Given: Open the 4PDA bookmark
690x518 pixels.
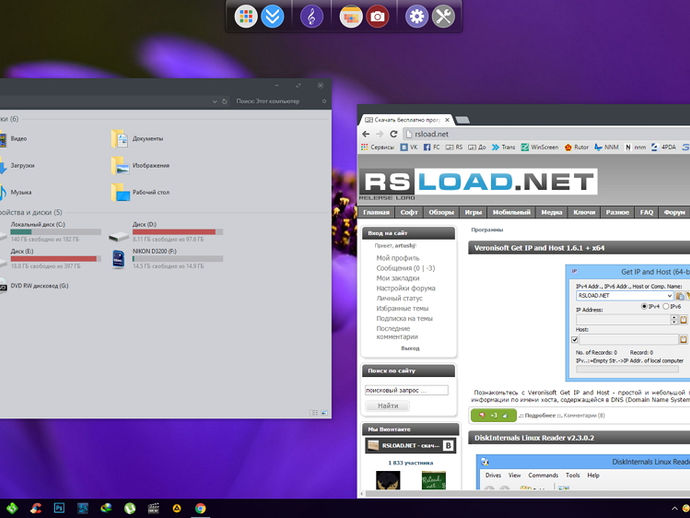Looking at the screenshot, I should coord(664,147).
